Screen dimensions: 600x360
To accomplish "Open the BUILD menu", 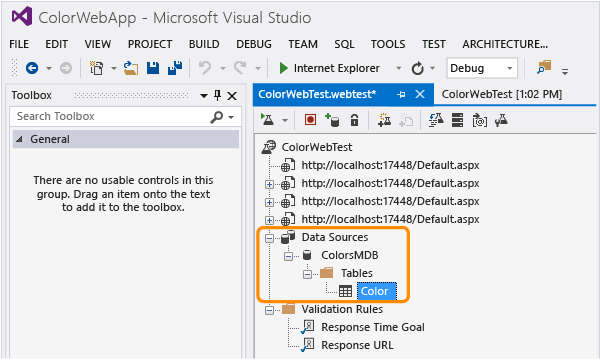I will click(204, 44).
